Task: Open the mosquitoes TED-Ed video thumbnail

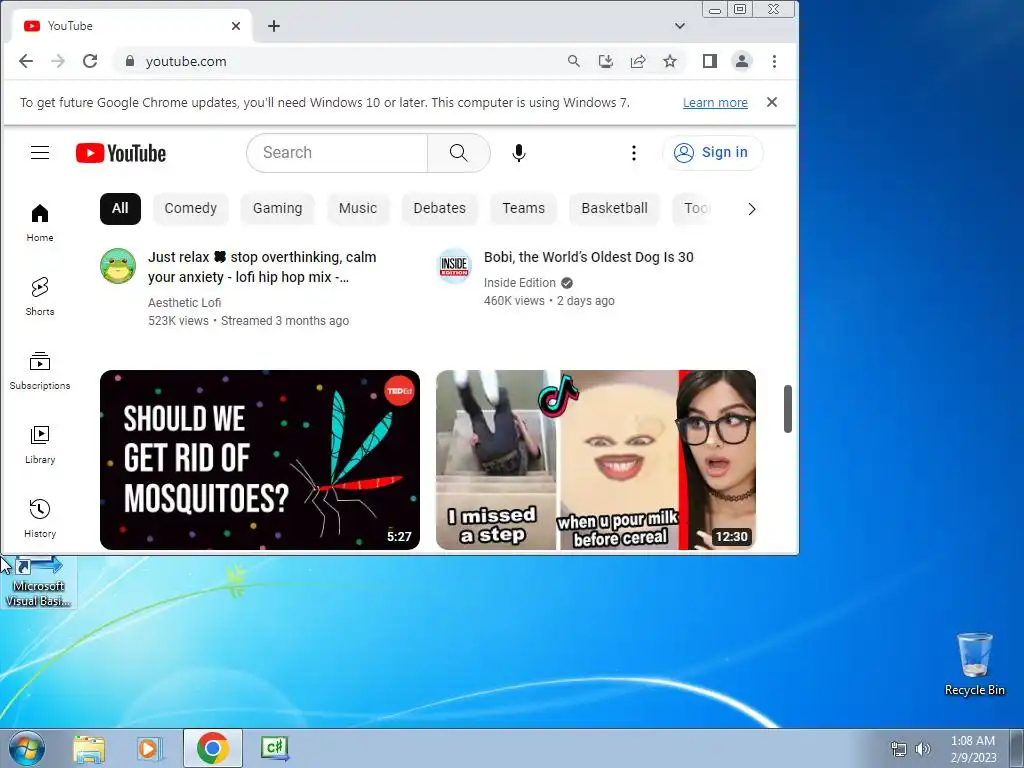Action: click(260, 460)
